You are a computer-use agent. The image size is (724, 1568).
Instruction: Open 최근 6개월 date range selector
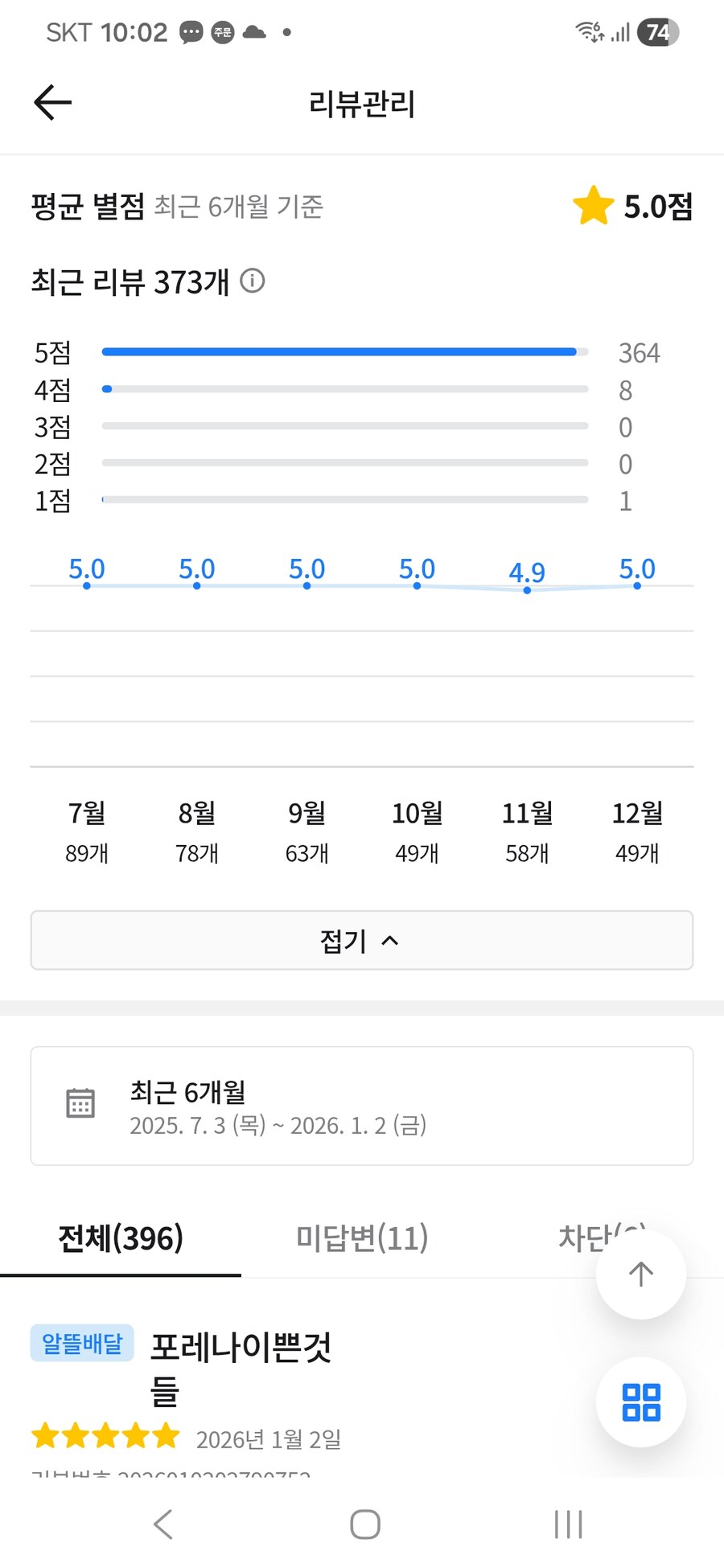361,1106
